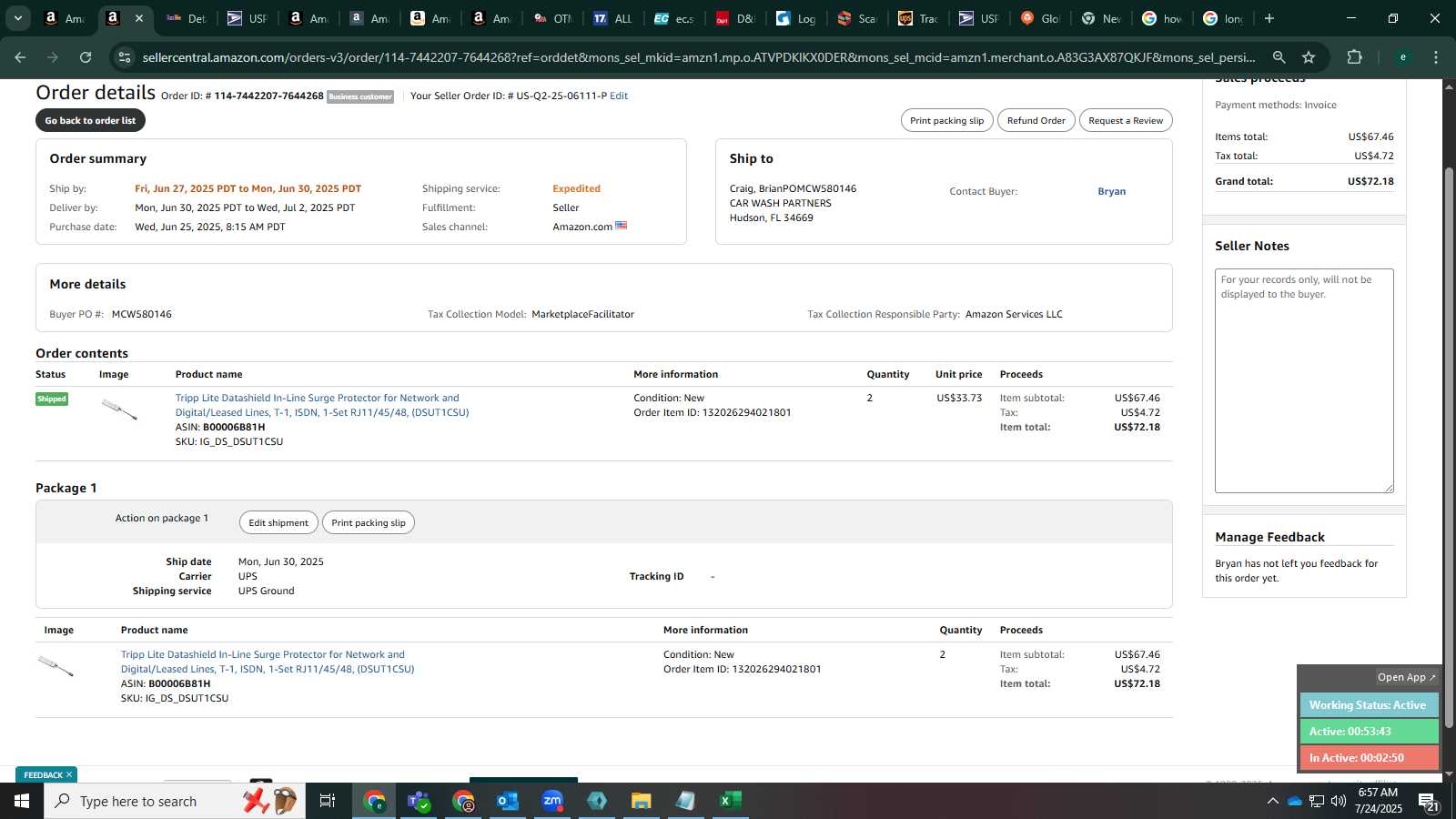Switch to the D&H tab

coord(734,18)
